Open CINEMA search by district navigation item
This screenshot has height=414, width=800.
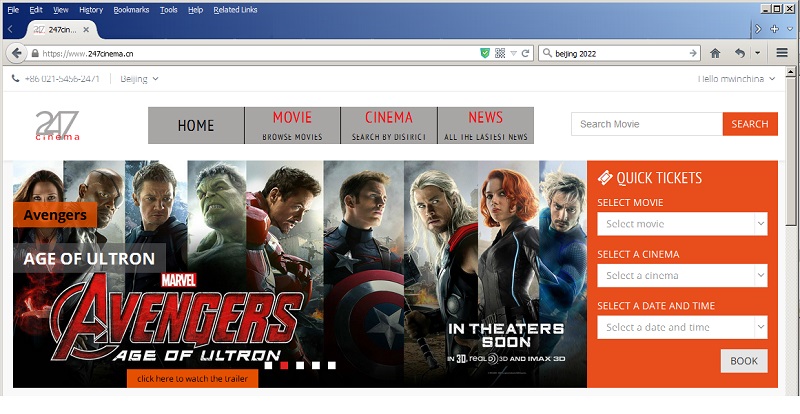[x=389, y=125]
